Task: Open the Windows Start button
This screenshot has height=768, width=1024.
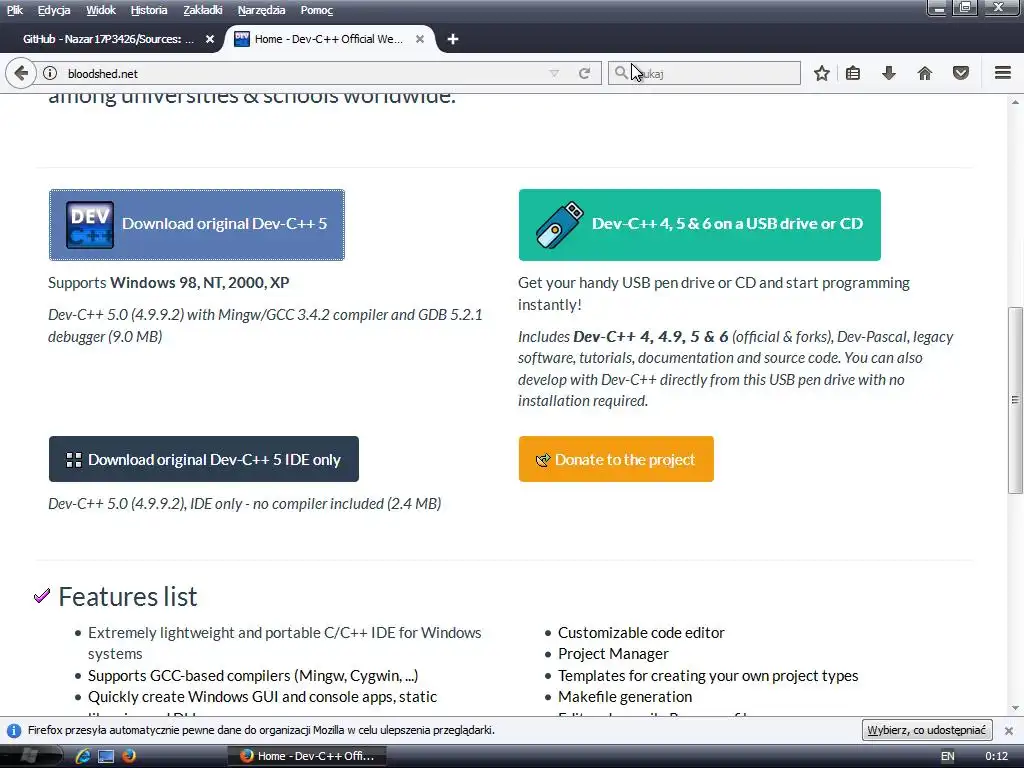Action: click(29, 756)
